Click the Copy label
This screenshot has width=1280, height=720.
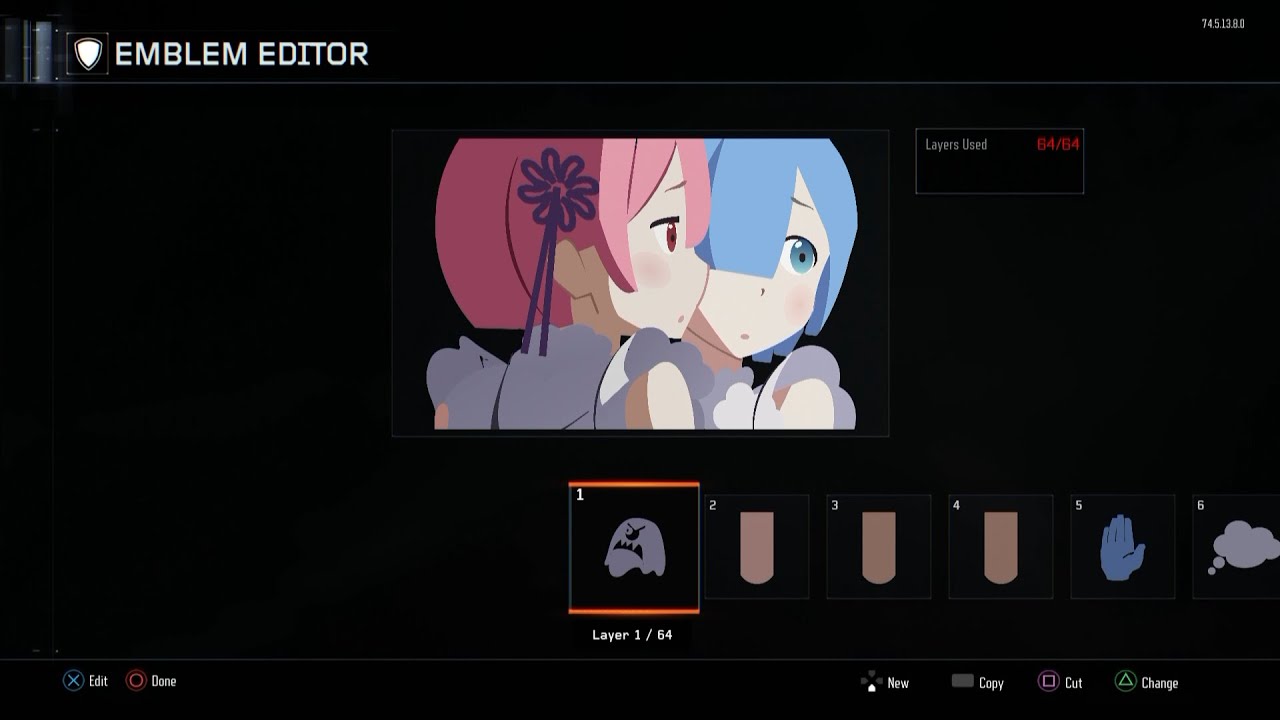tap(991, 683)
